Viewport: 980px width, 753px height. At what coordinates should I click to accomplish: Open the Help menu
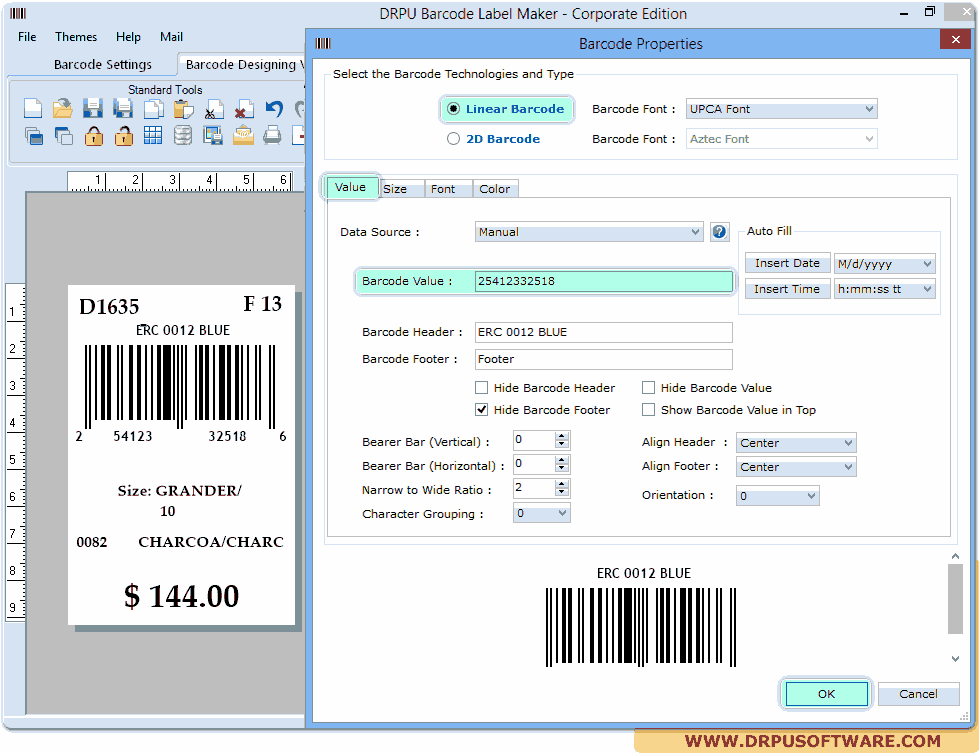point(128,37)
